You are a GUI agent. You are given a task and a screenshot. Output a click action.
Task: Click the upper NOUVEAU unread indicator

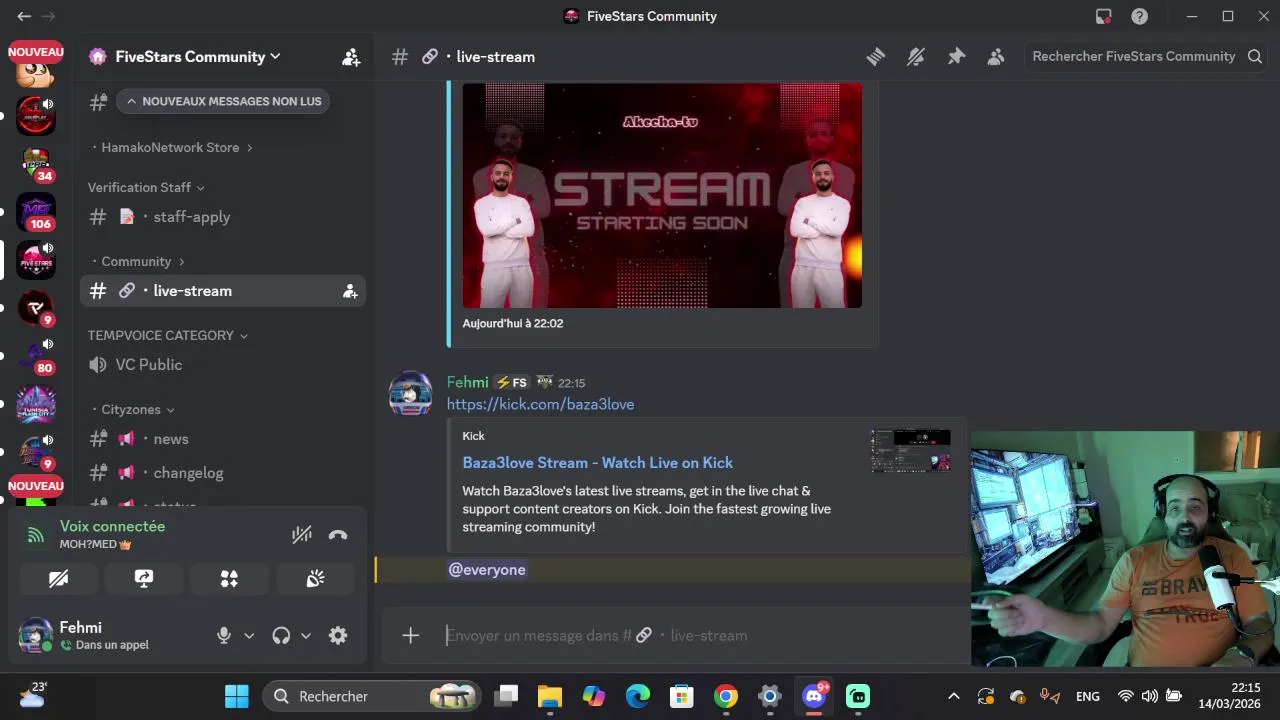tap(36, 51)
